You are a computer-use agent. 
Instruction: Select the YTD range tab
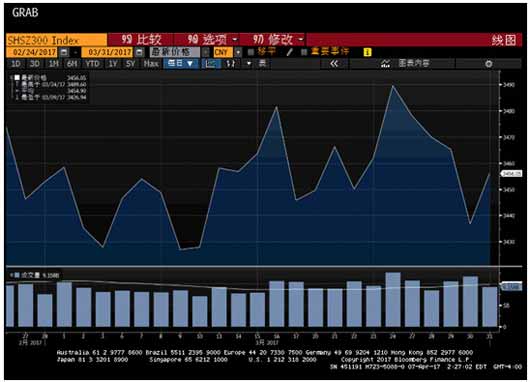point(93,64)
